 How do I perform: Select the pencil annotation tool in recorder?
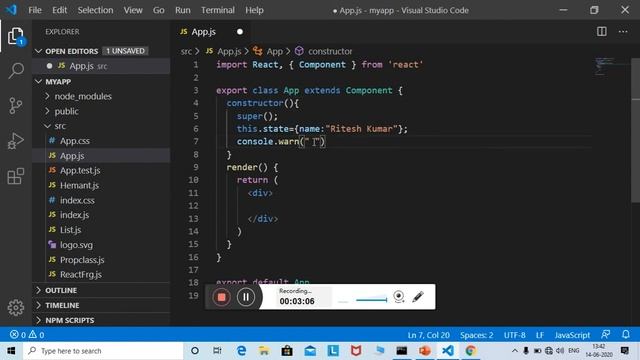(x=418, y=297)
